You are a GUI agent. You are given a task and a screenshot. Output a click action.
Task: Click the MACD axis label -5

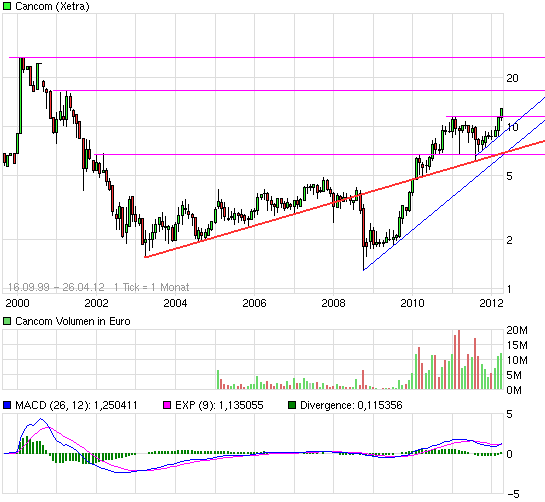coord(513,494)
